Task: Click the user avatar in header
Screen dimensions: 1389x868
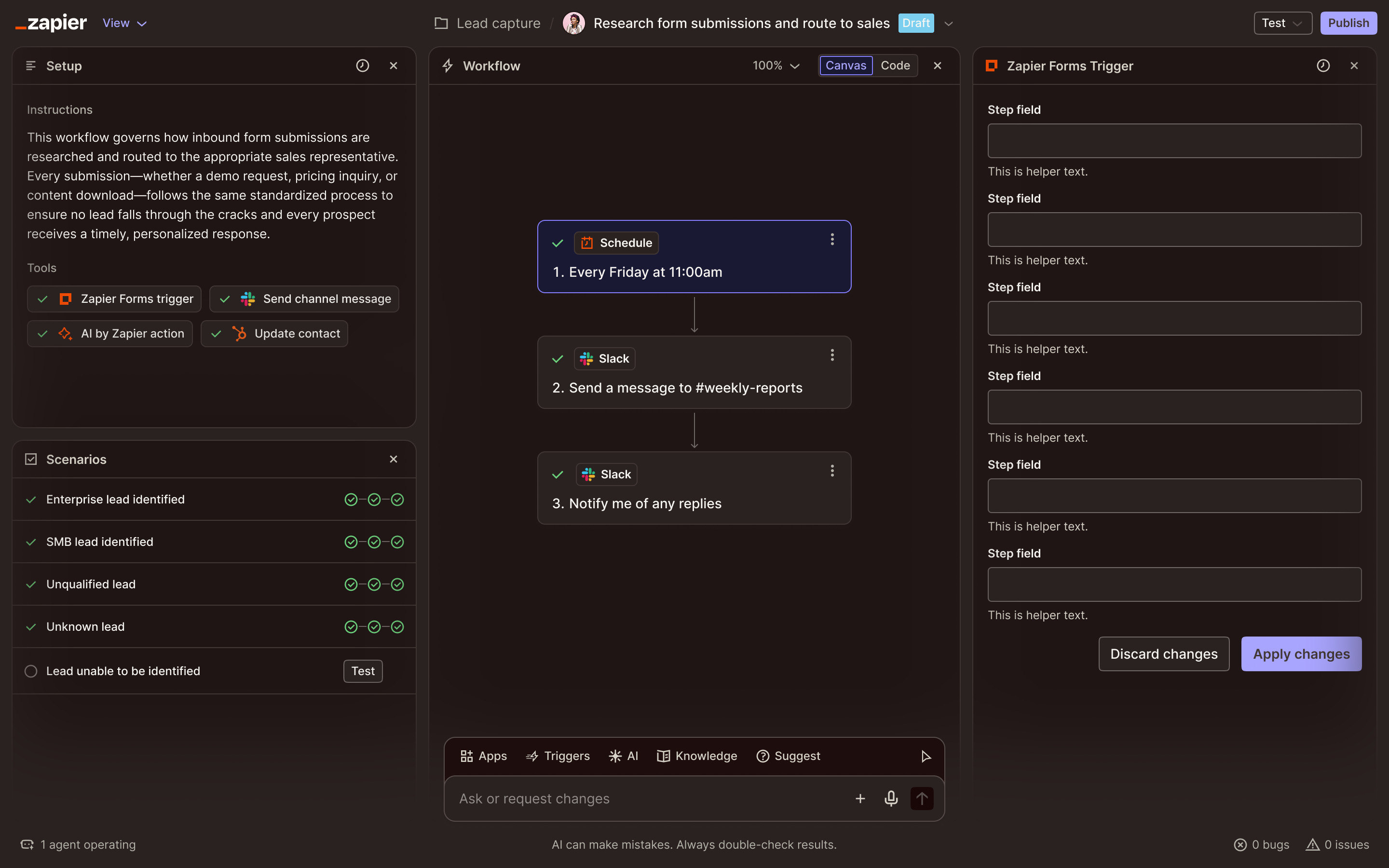Action: coord(573,23)
